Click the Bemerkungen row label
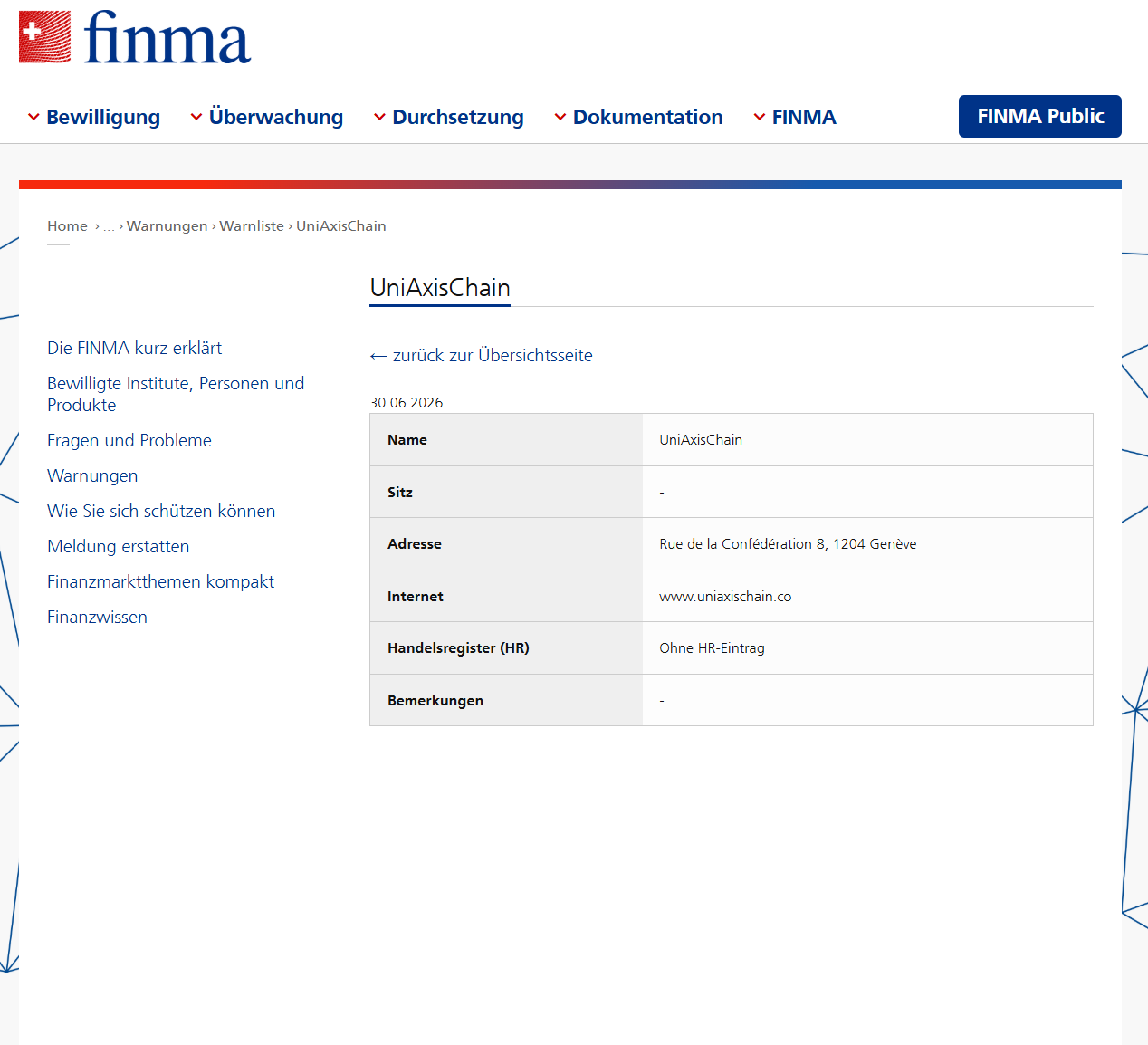 coord(435,701)
